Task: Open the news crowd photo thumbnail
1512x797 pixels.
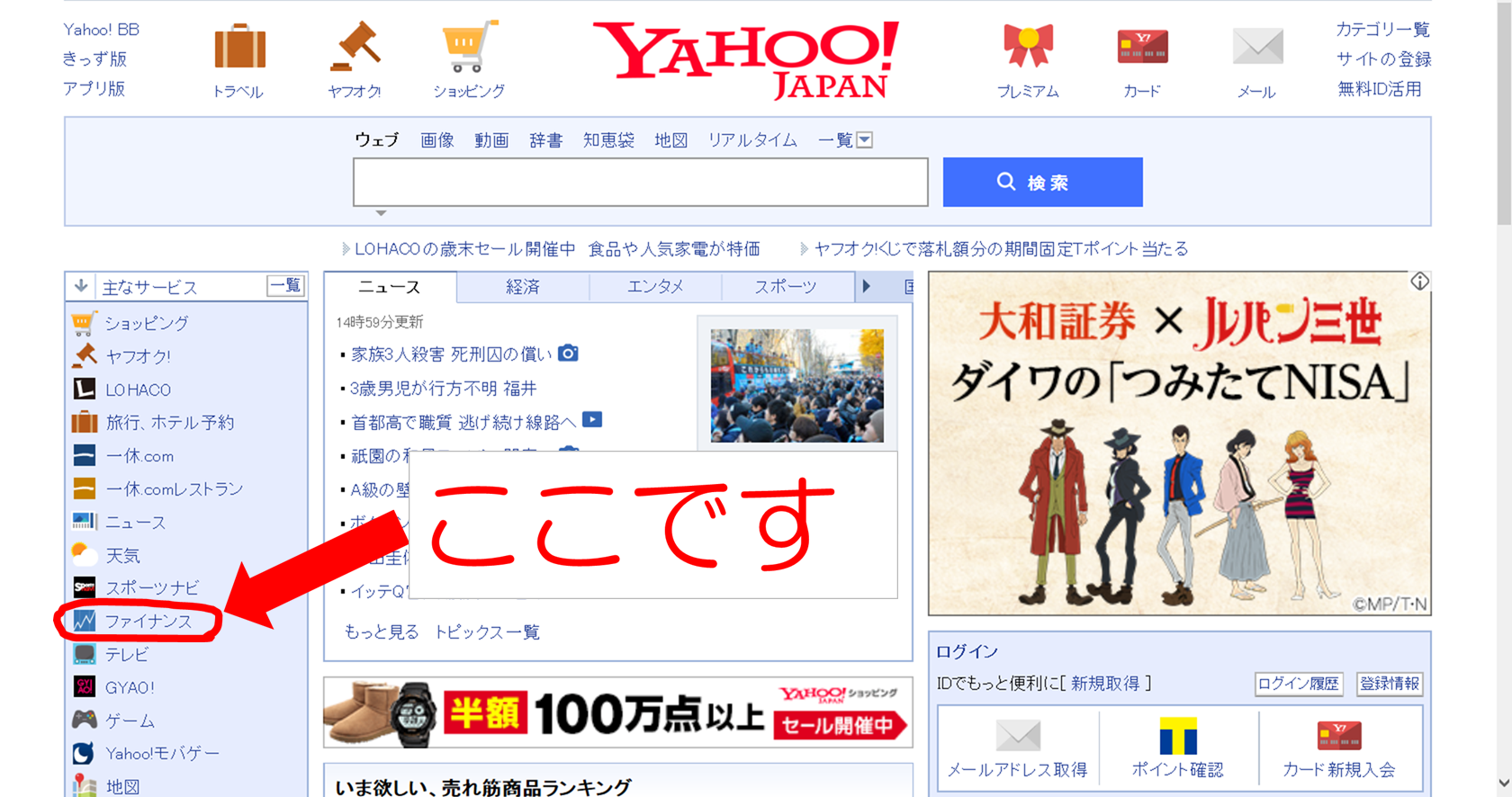Action: (x=797, y=385)
